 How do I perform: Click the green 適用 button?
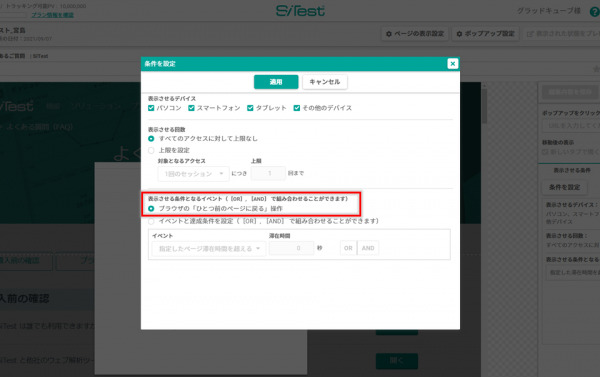(276, 82)
